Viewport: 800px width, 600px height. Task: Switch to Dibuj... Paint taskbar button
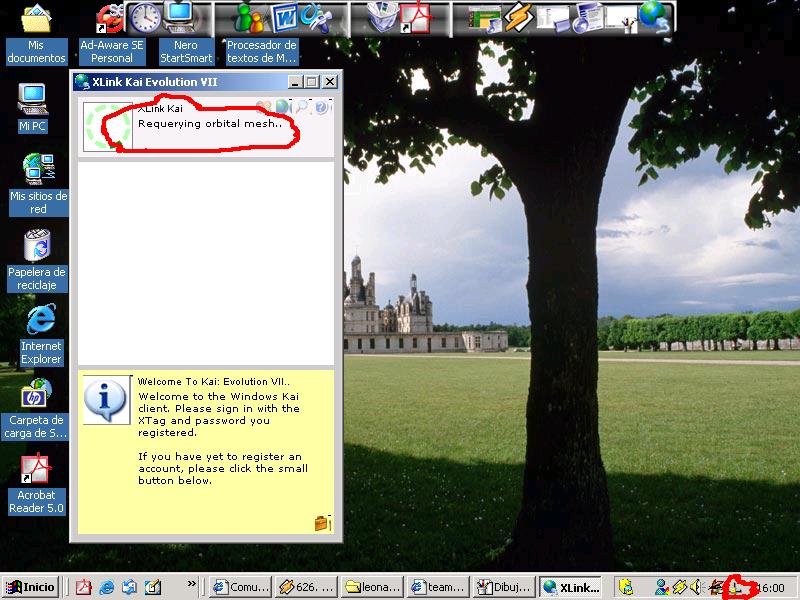504,587
